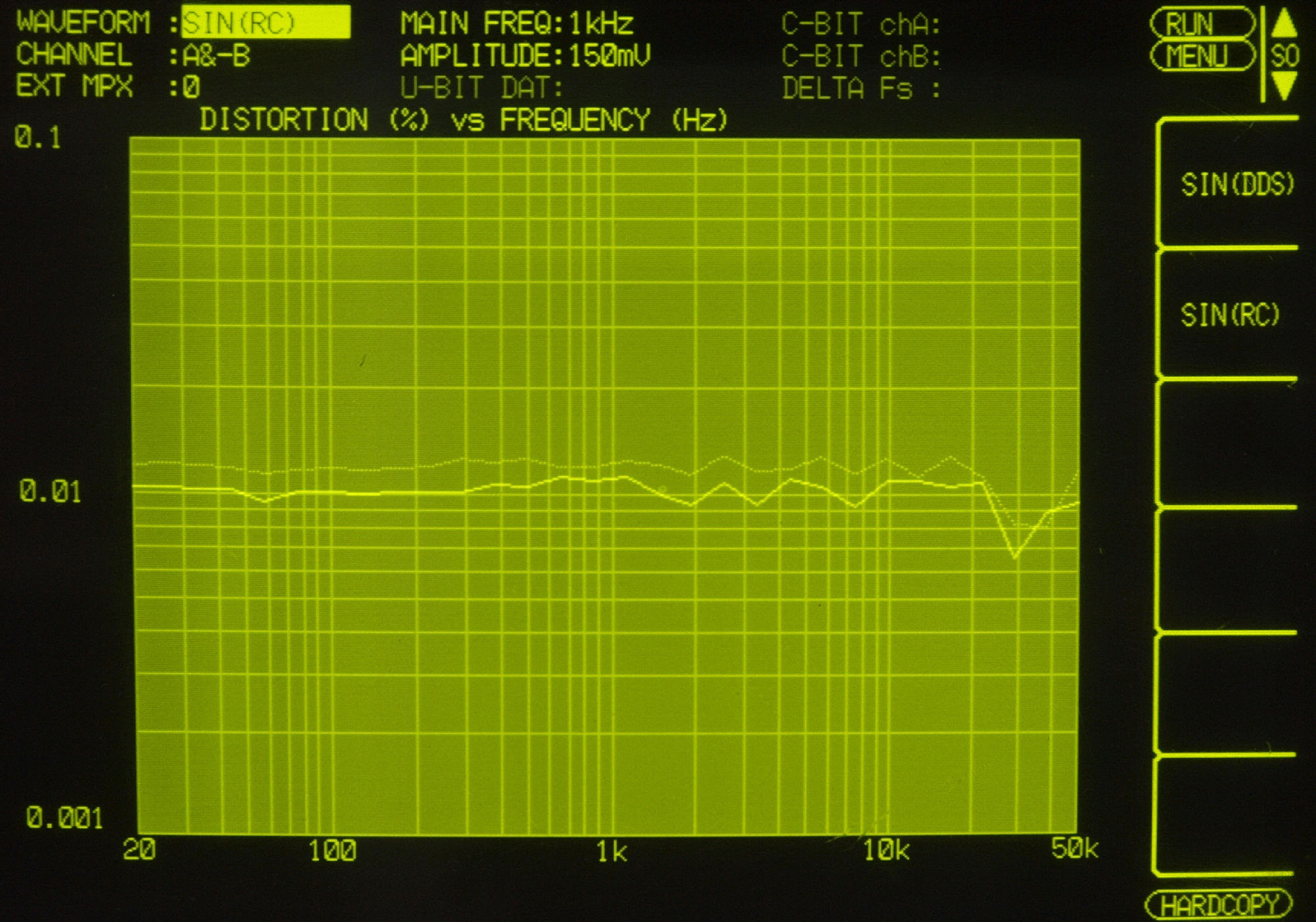This screenshot has height=922, width=1316.
Task: Click the distortion dip near 30 kHz
Action: [x=1015, y=557]
